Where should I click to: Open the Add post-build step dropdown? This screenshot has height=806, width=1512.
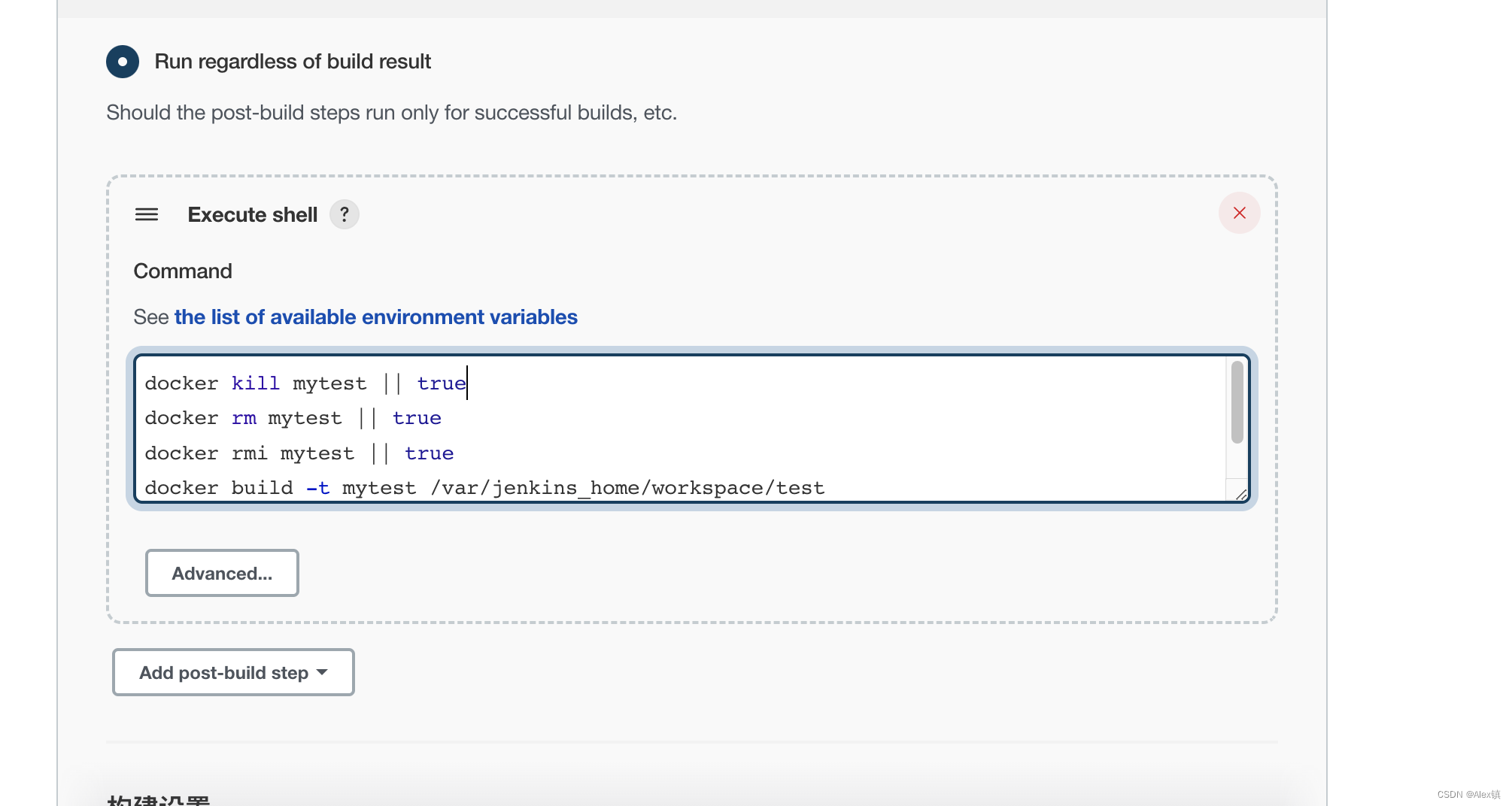(233, 672)
